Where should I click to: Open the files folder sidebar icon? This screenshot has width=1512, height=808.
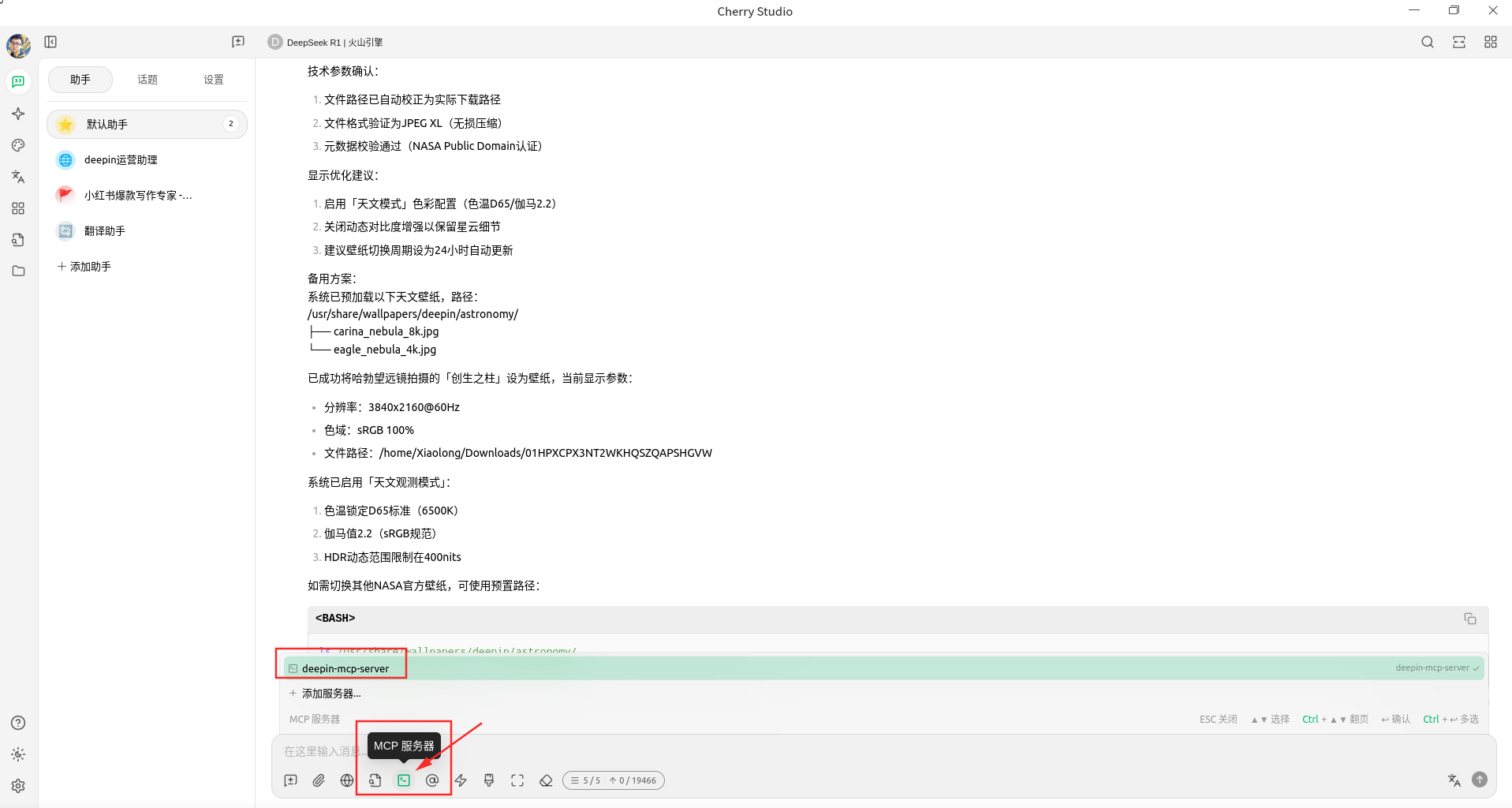click(18, 271)
